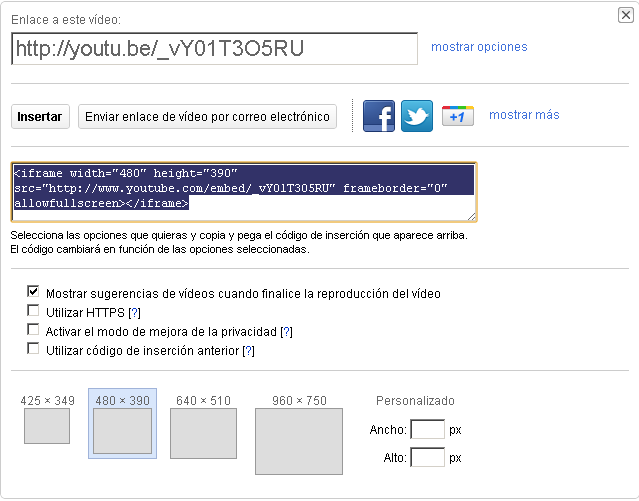Click inside the iframe embed code box
This screenshot has height=501, width=639.
[x=244, y=192]
